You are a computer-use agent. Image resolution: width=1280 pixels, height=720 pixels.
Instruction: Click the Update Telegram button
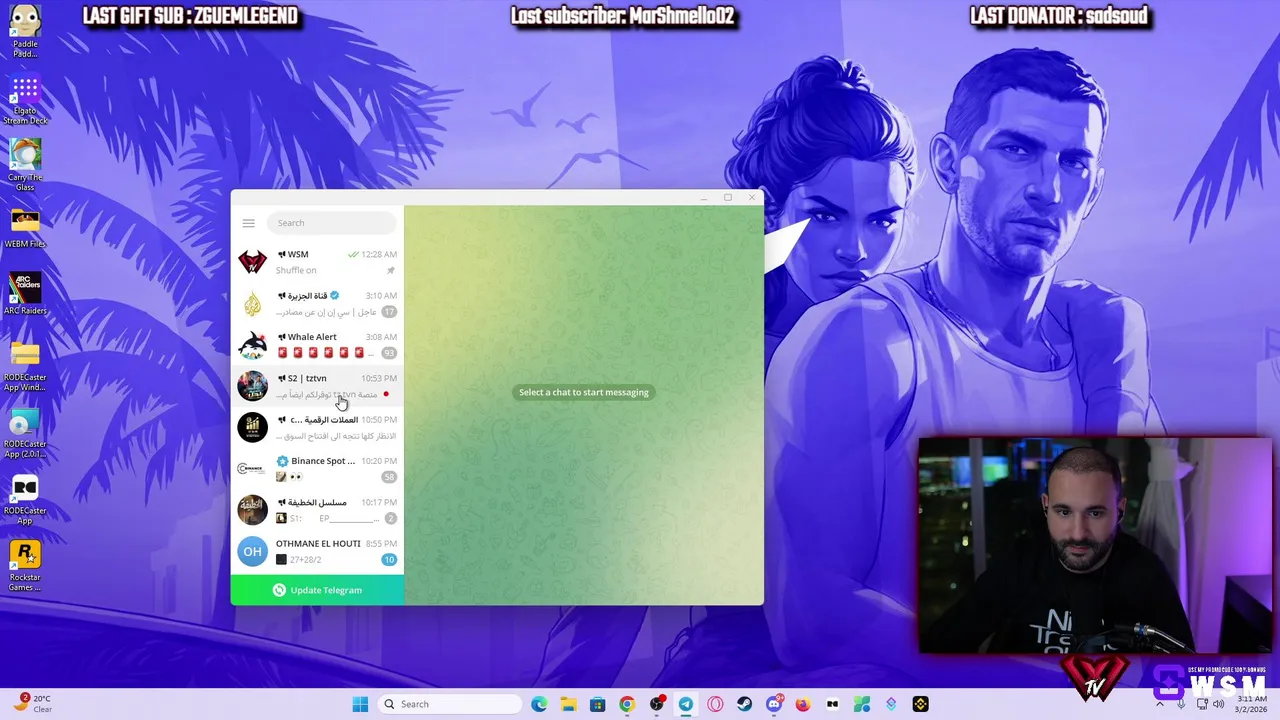[318, 590]
